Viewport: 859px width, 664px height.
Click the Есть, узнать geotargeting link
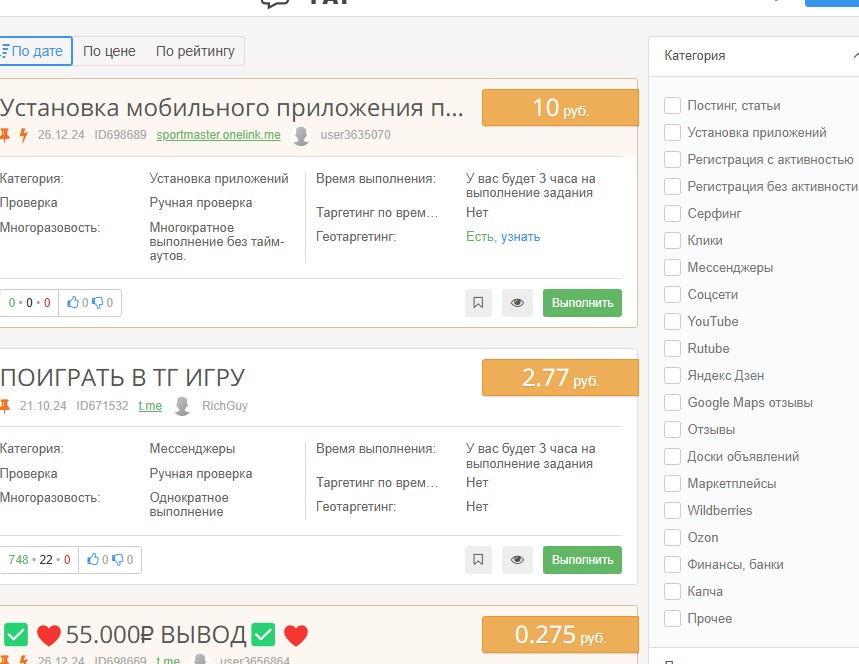tap(503, 237)
